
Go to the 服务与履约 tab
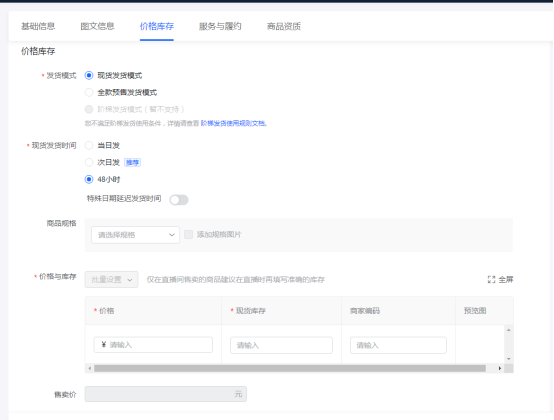[220, 26]
